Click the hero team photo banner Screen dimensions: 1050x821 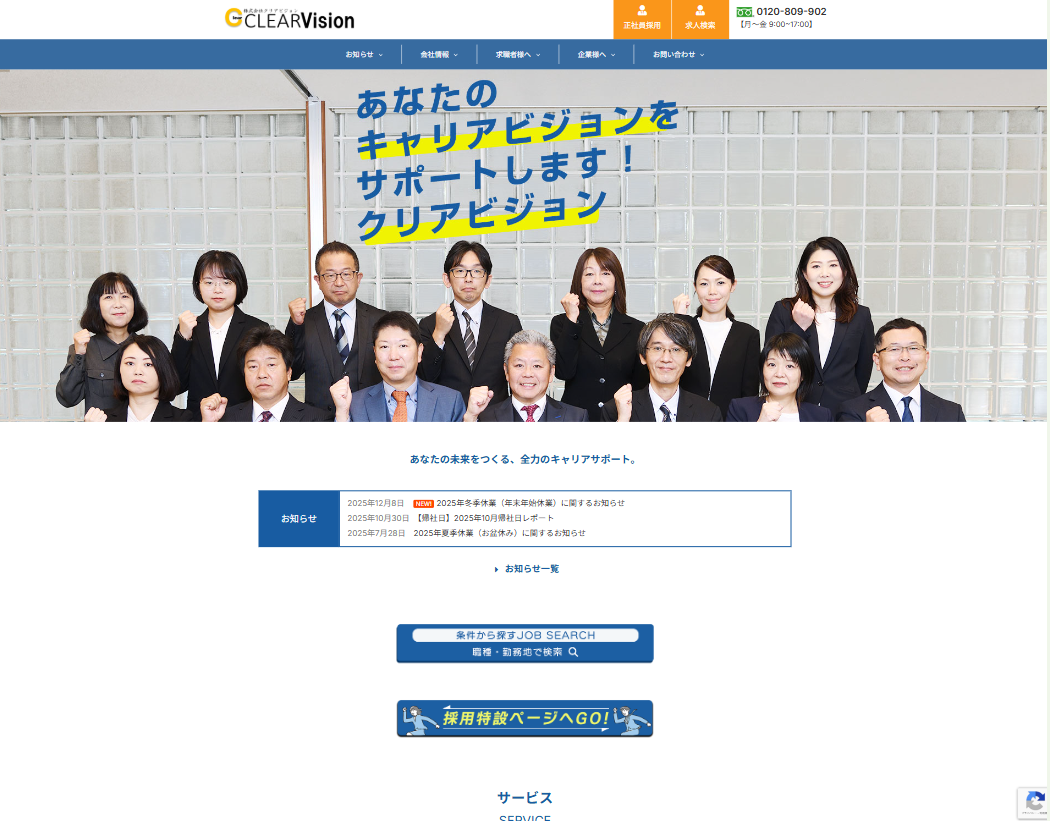pyautogui.click(x=523, y=246)
